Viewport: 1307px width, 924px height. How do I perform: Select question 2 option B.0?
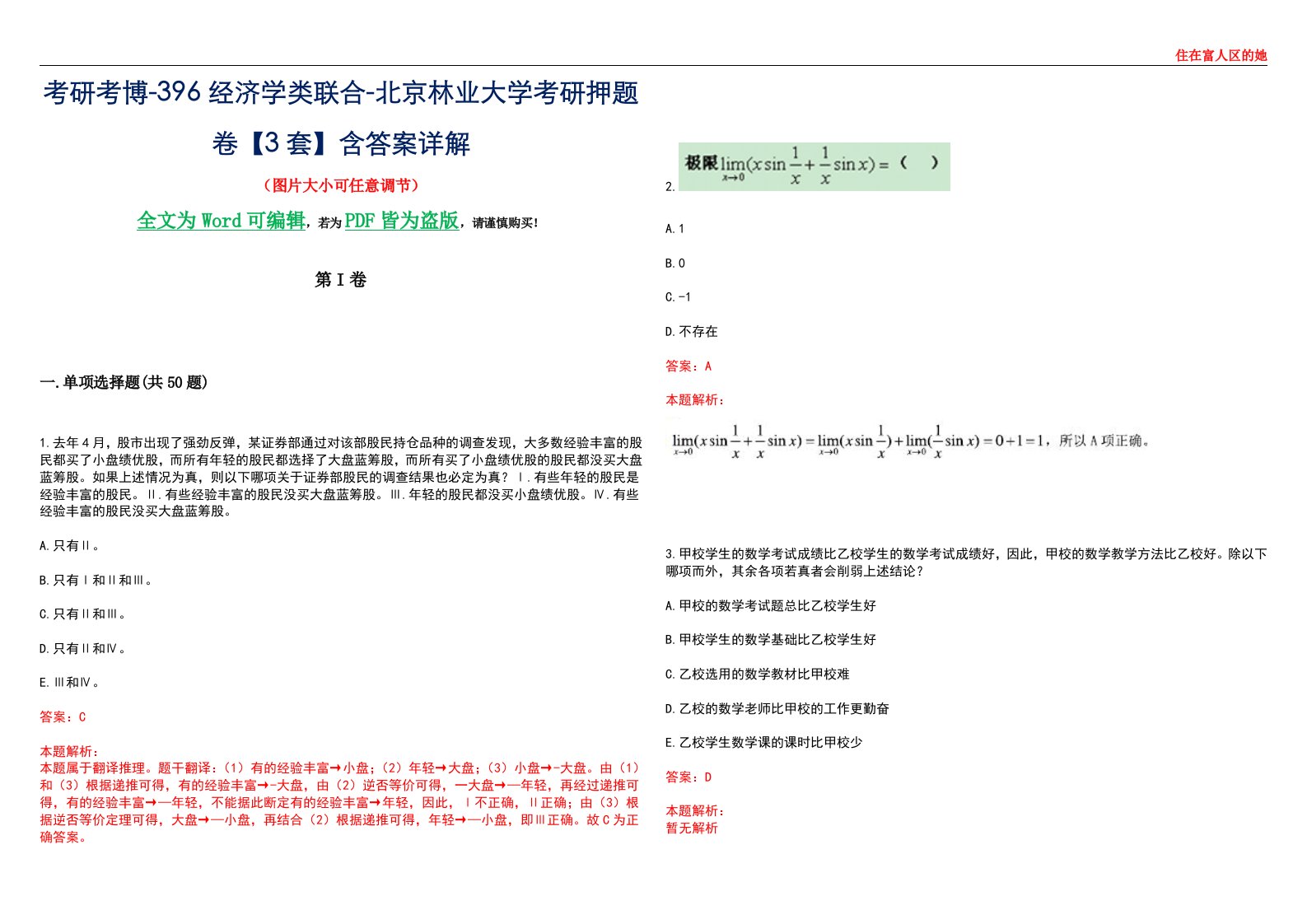(x=675, y=264)
